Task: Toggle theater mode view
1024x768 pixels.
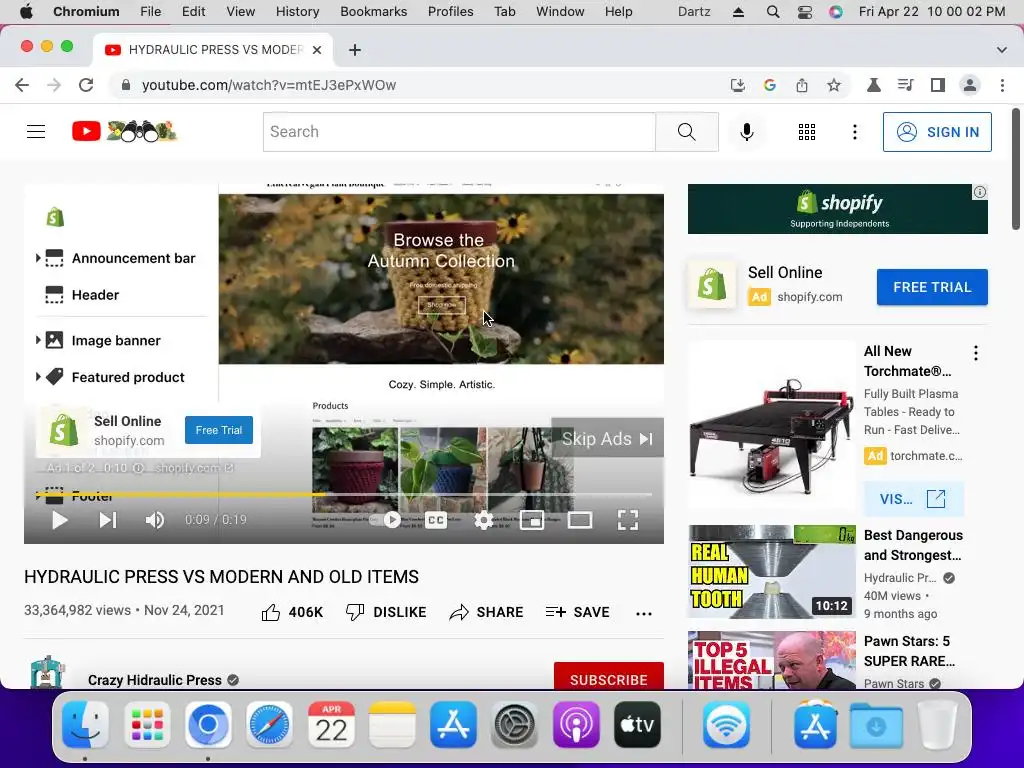Action: (580, 520)
